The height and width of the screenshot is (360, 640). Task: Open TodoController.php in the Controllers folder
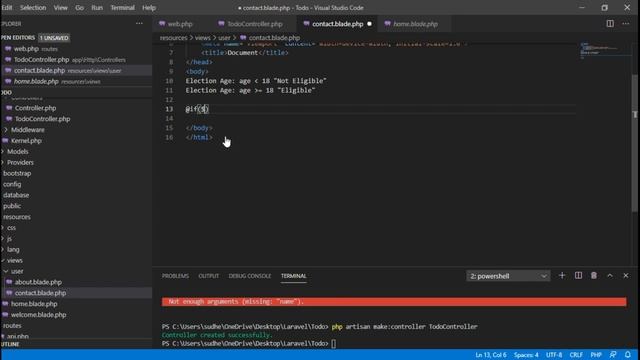coord(76,119)
